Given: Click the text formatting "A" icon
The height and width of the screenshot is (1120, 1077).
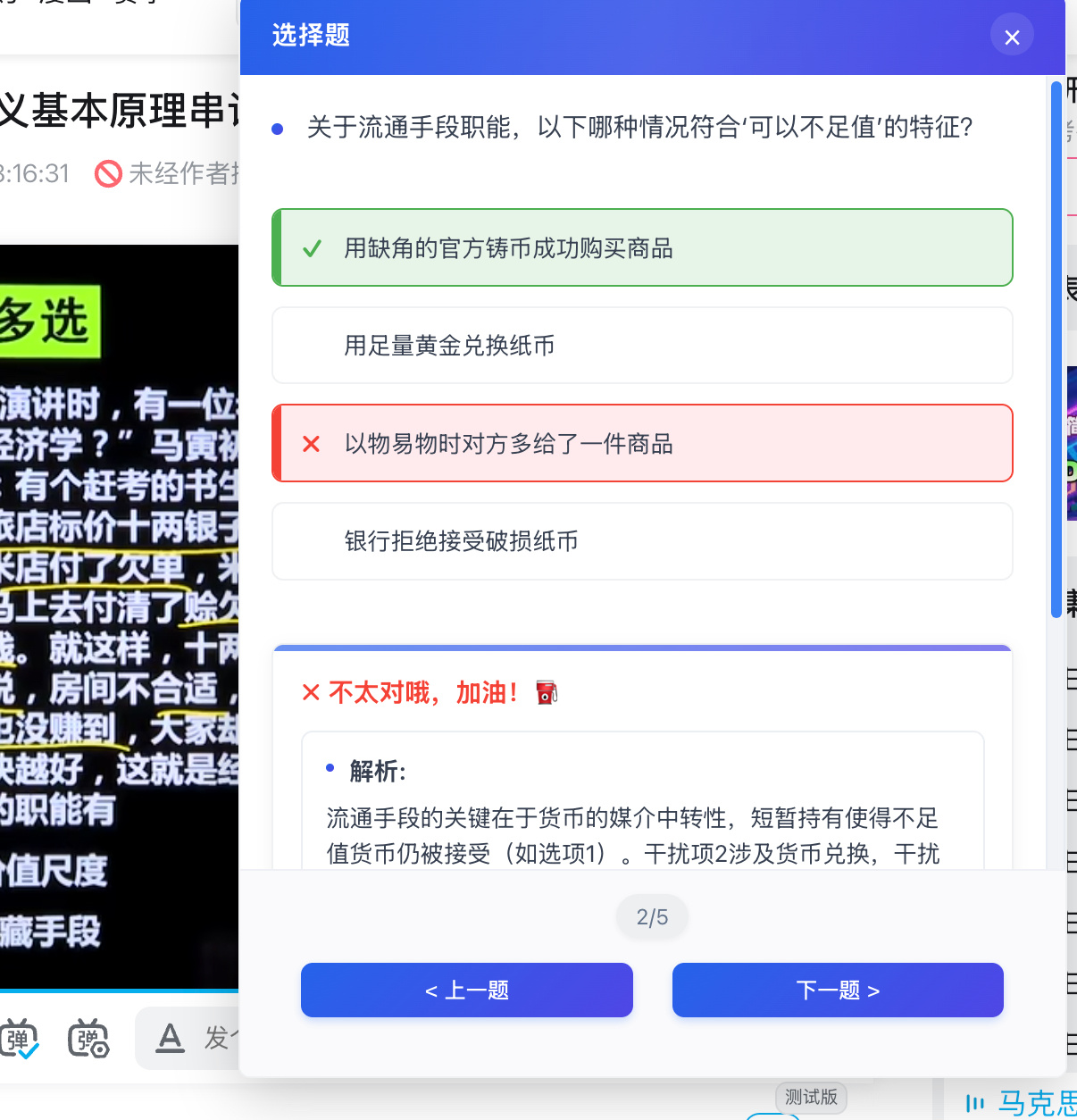Looking at the screenshot, I should (170, 1039).
